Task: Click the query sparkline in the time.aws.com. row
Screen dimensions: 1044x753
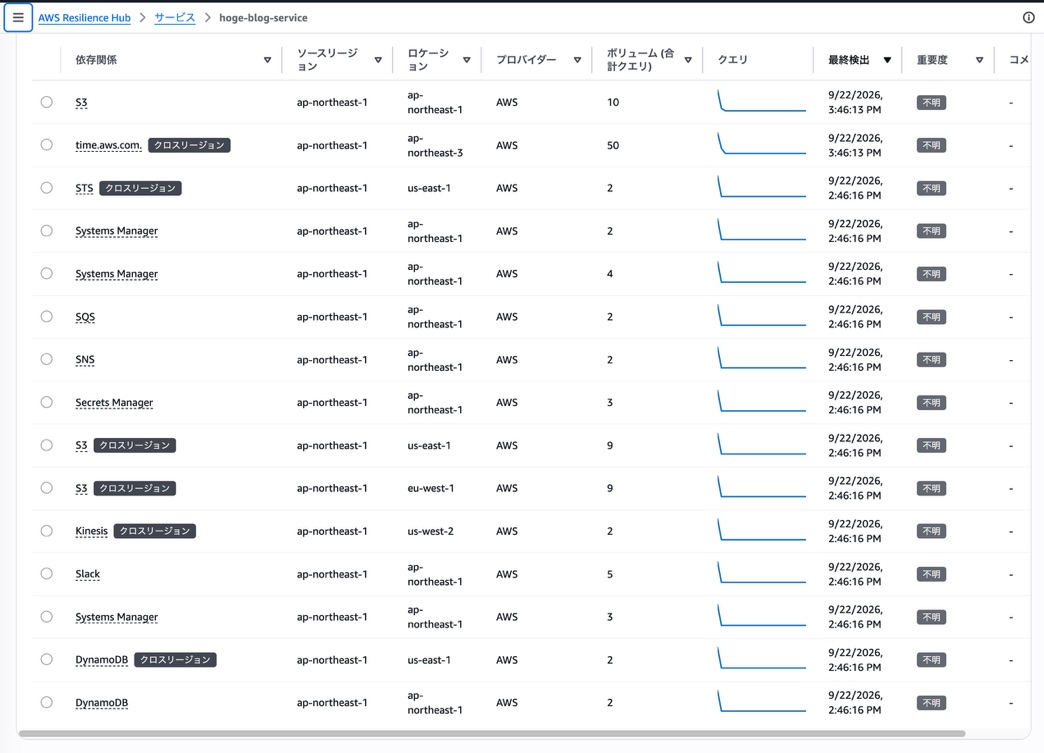Action: point(762,144)
